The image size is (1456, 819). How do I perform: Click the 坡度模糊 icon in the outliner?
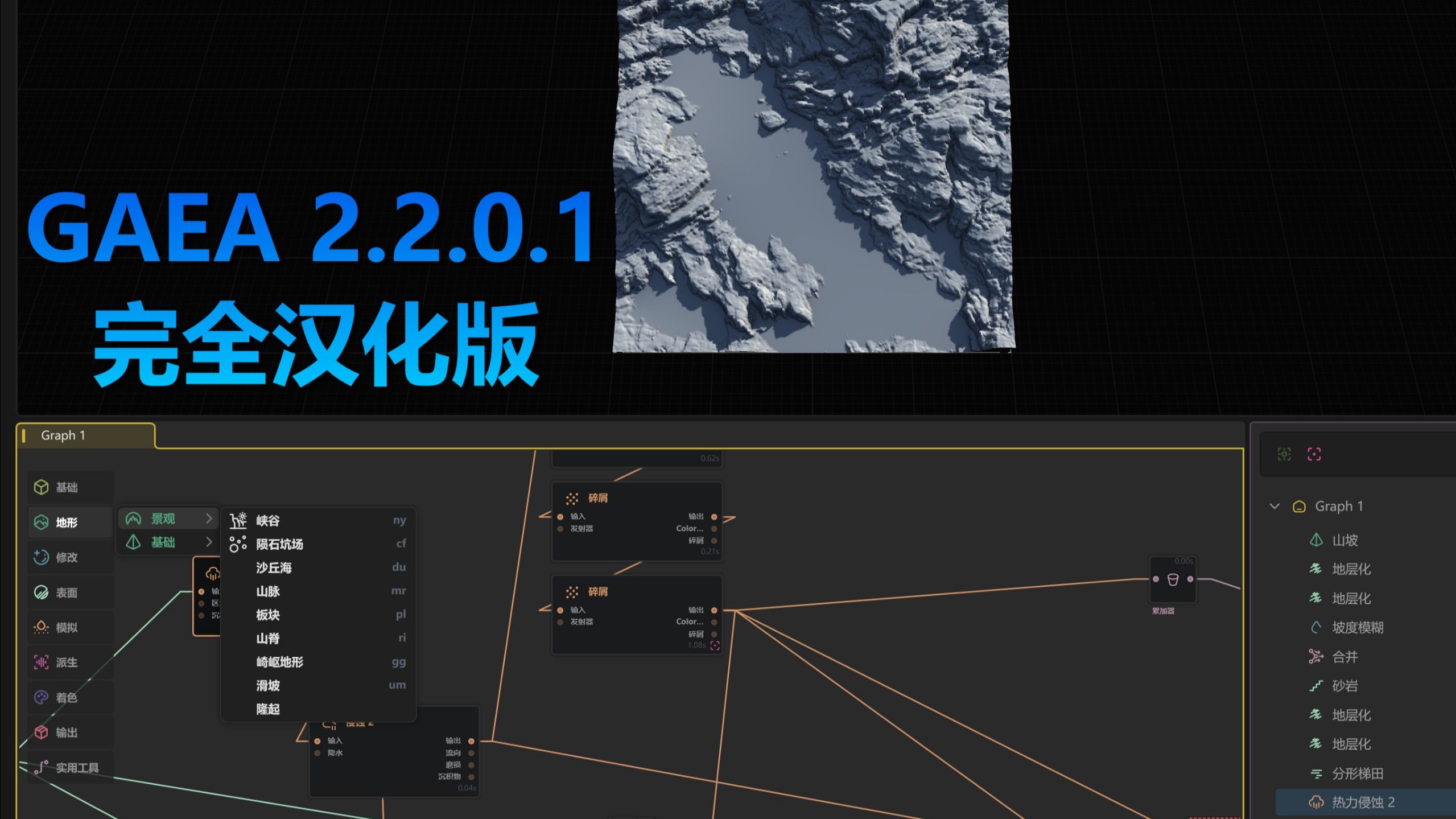coord(1316,628)
